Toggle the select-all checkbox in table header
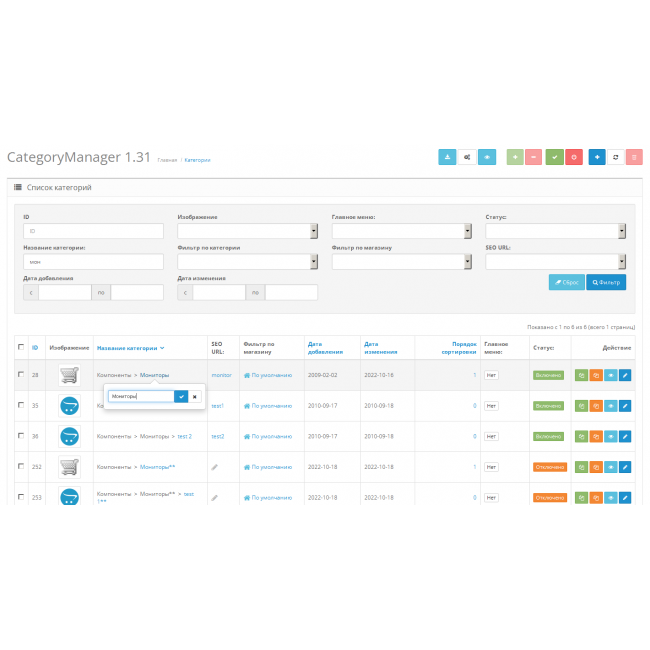650x650 pixels. coord(21,348)
